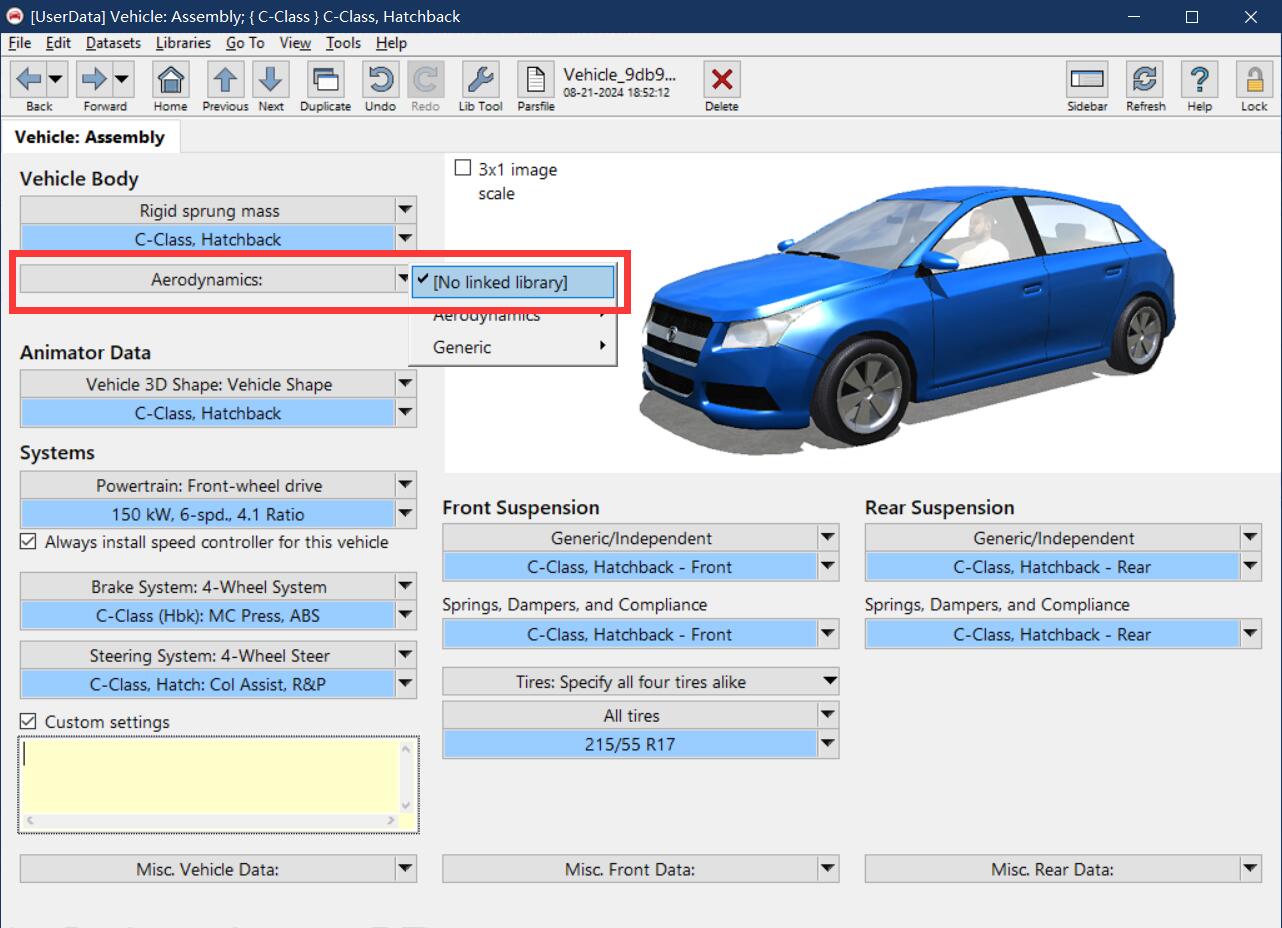The image size is (1282, 928).
Task: Open the Help question mark icon
Action: click(x=1200, y=79)
